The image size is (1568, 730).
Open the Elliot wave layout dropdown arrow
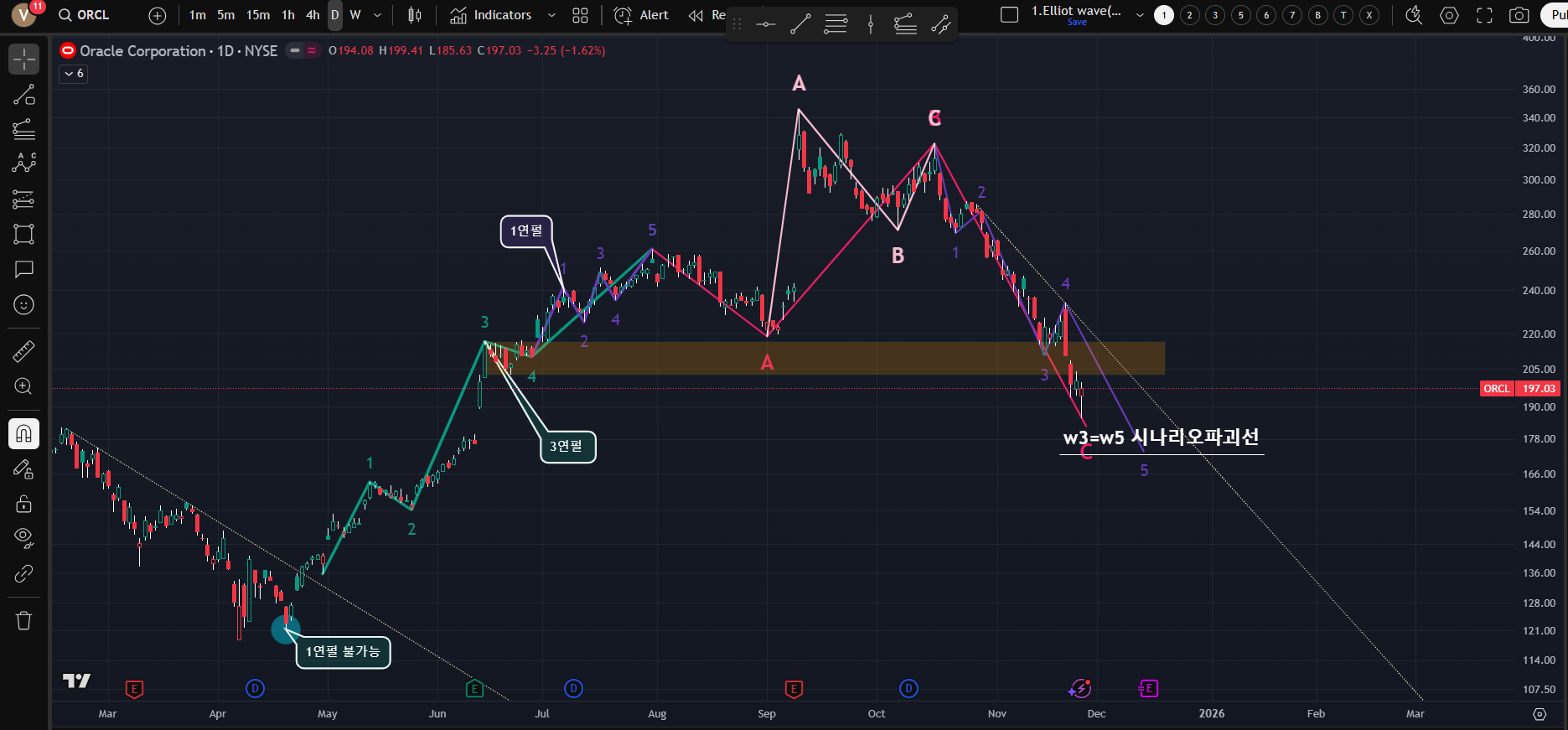(x=1140, y=15)
